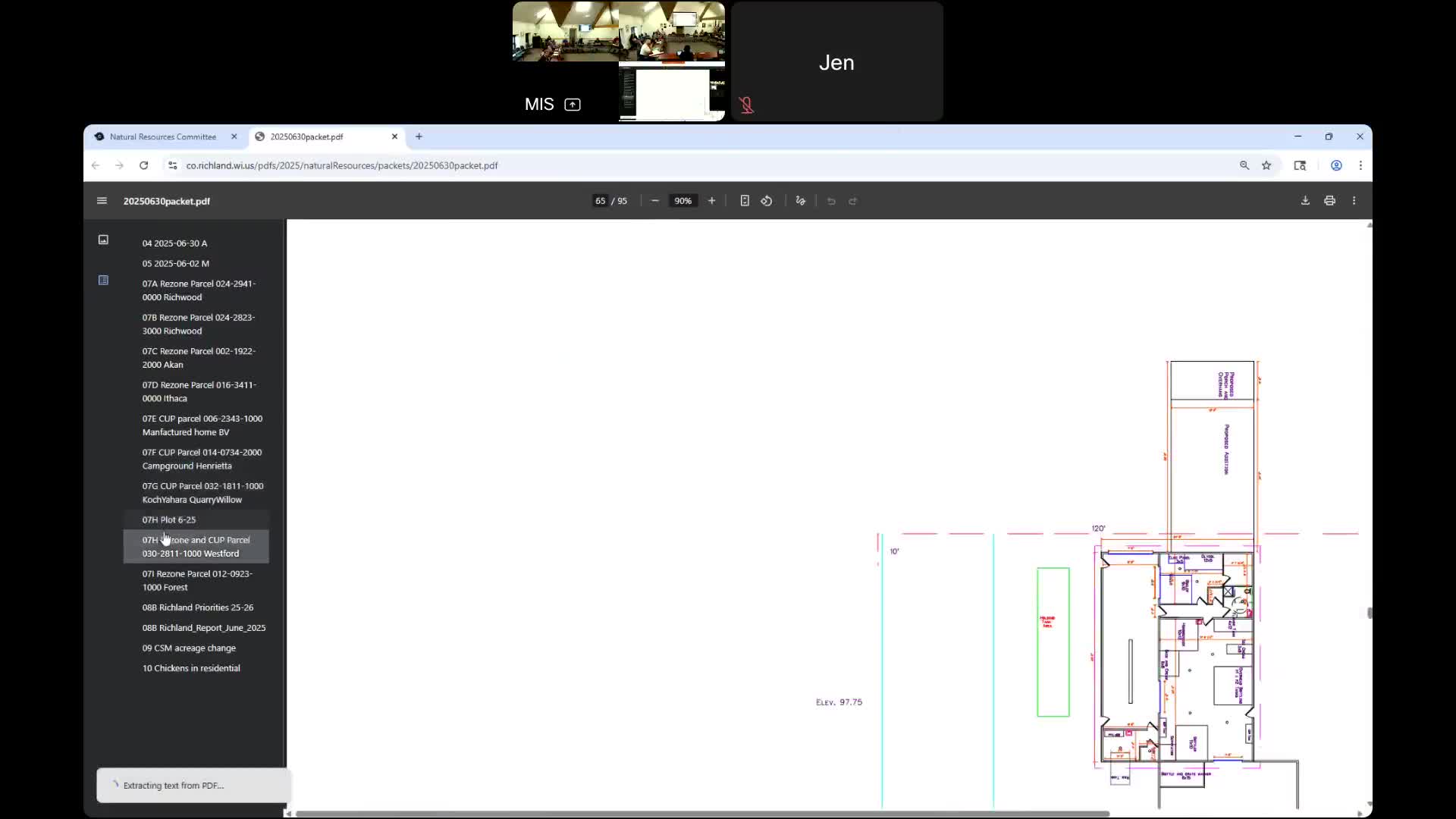Click the page number input field

pos(600,201)
